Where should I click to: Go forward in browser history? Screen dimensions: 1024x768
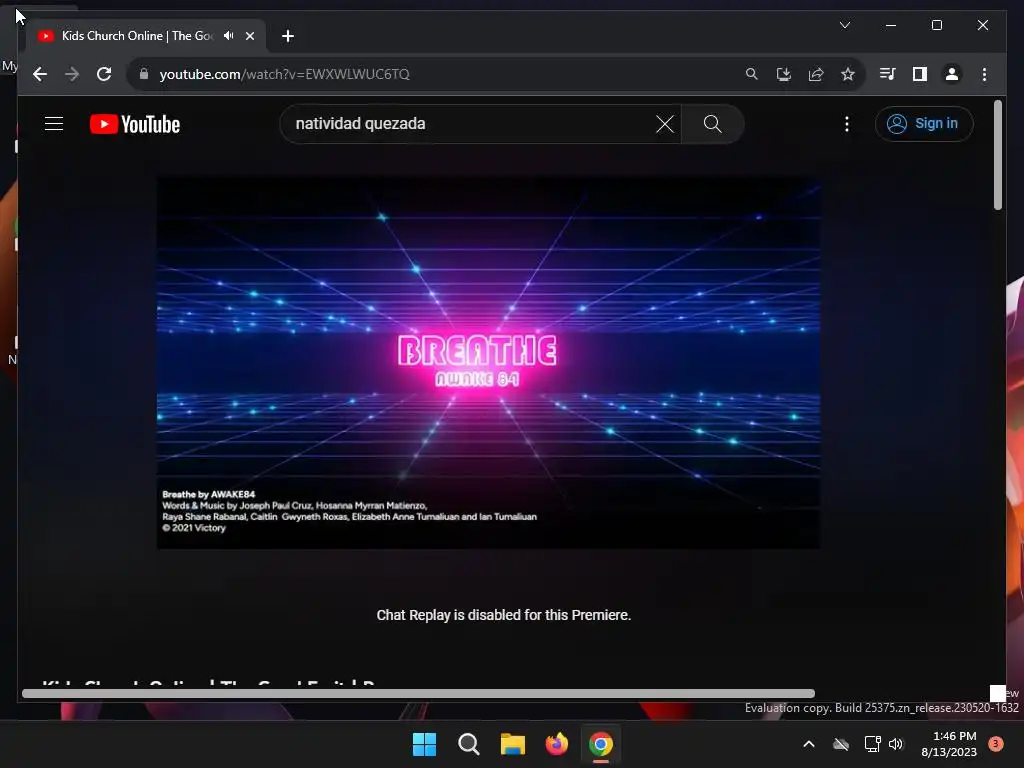pos(72,74)
